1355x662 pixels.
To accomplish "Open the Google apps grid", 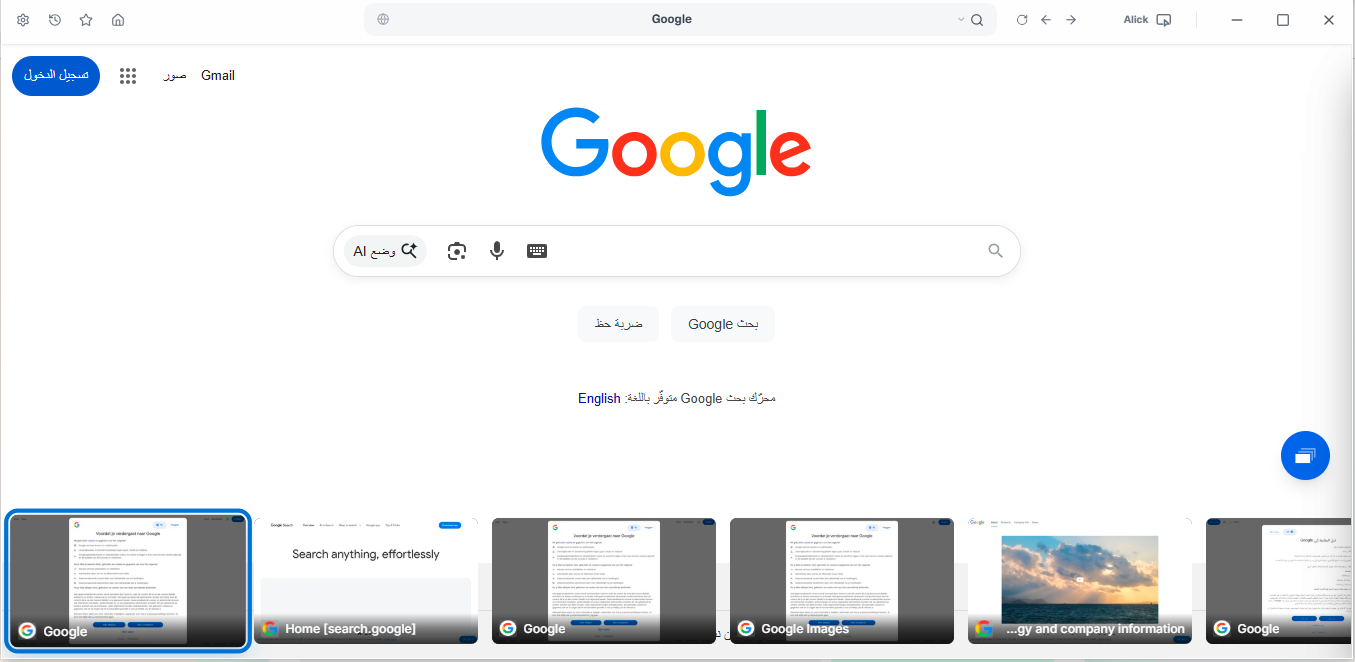I will [x=128, y=76].
